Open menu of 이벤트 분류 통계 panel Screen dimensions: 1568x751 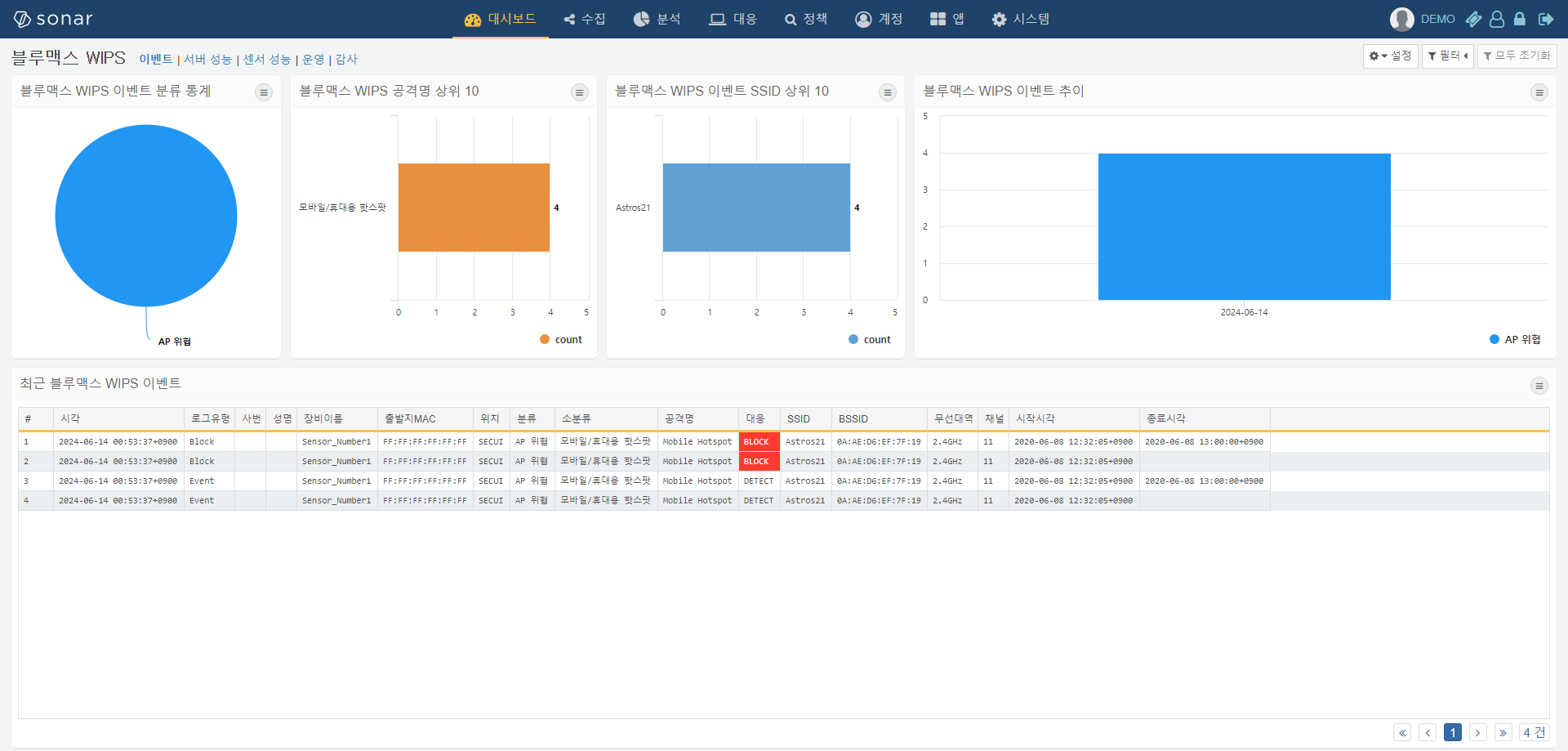point(264,92)
